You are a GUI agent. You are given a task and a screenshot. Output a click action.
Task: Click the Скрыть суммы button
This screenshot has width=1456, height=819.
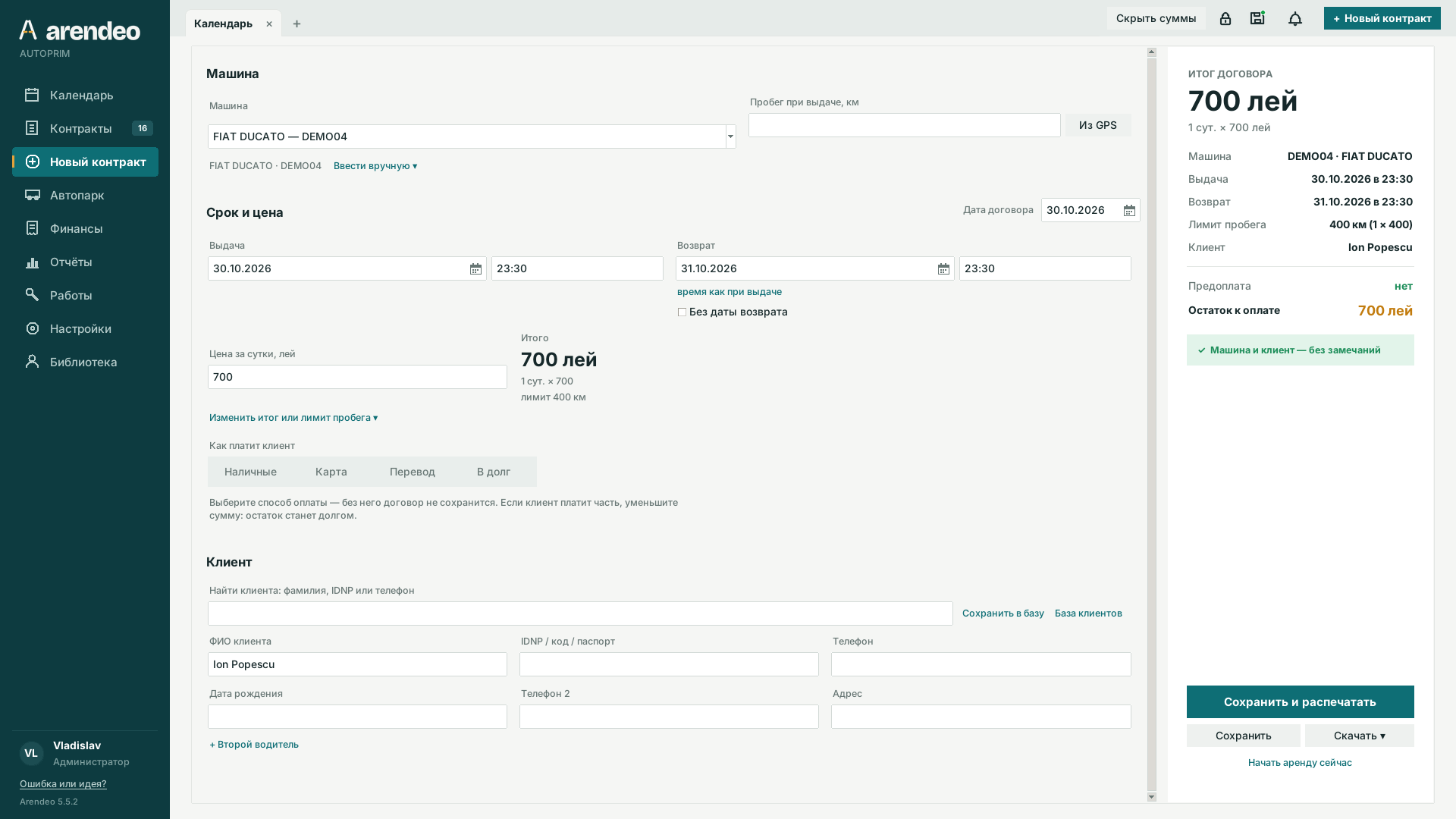click(1156, 18)
